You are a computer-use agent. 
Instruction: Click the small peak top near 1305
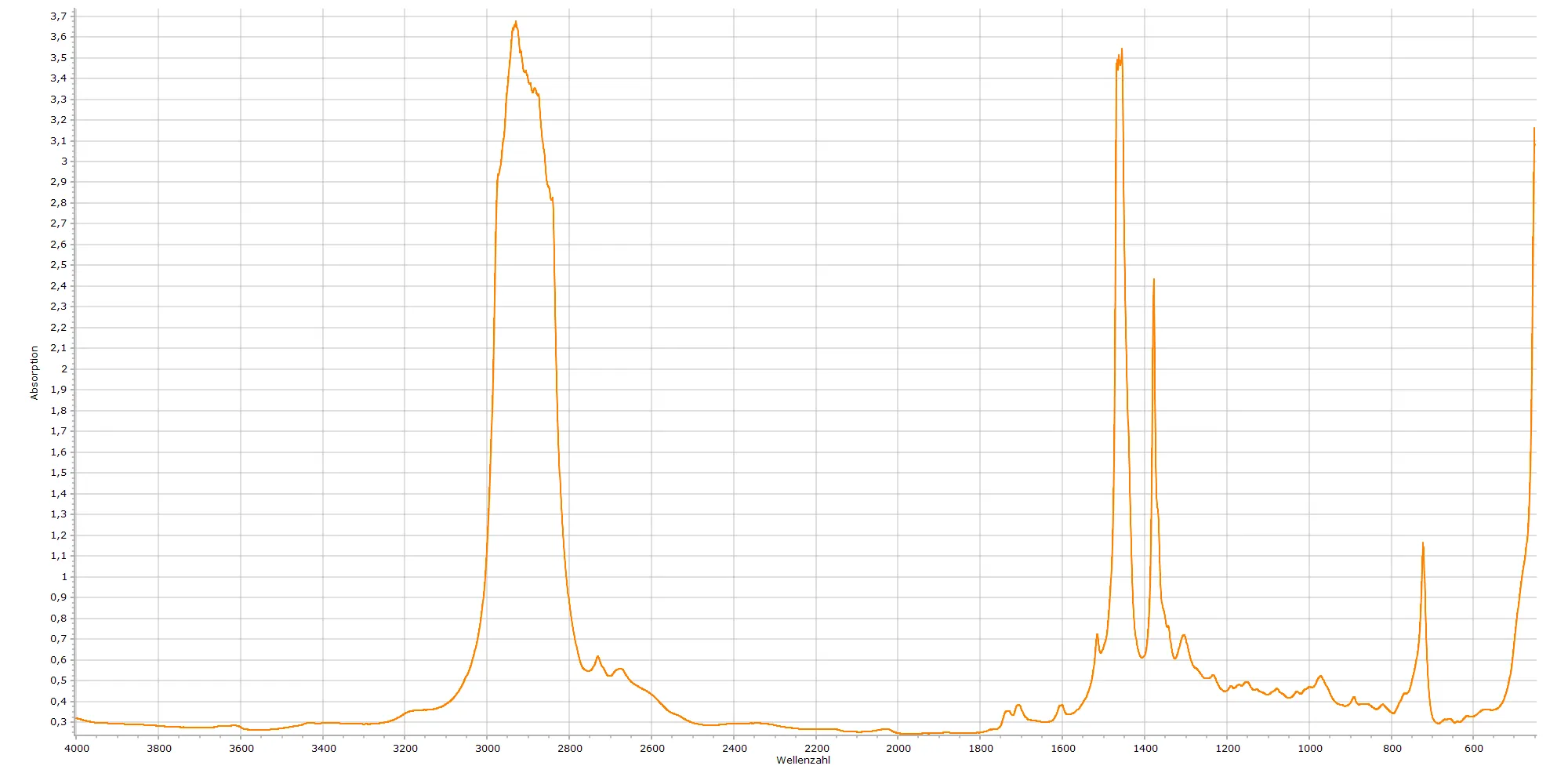pyautogui.click(x=1183, y=635)
